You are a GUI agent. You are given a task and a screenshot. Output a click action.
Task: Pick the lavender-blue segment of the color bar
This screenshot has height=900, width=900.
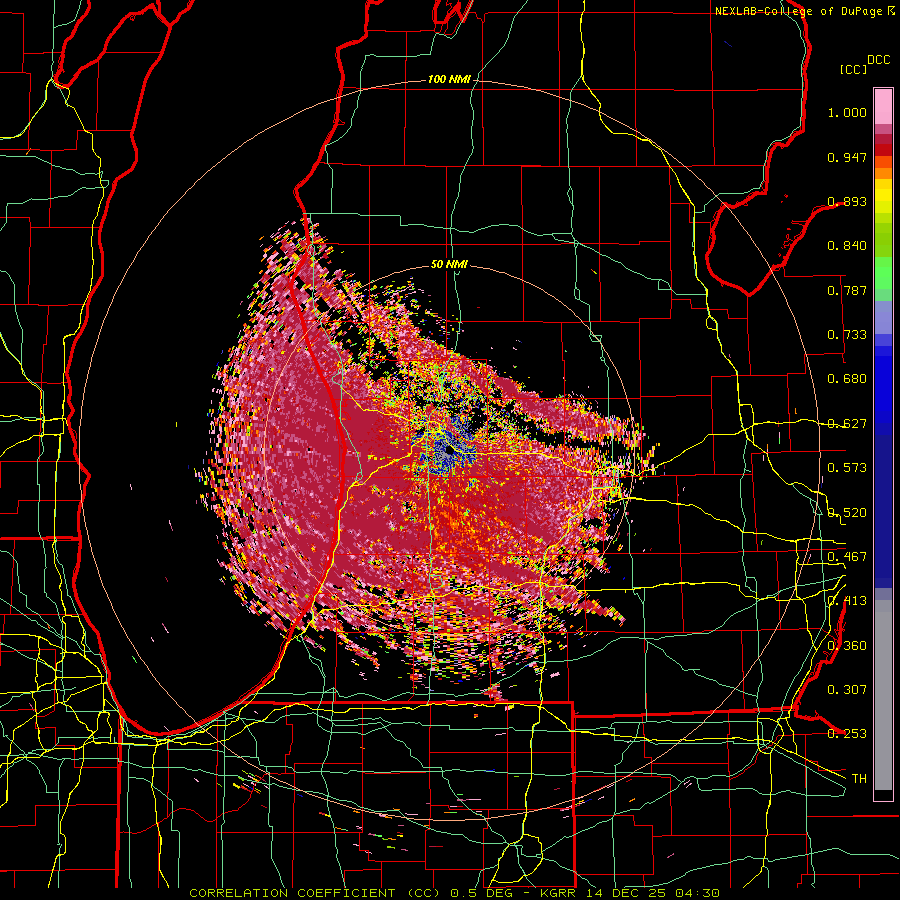(883, 317)
